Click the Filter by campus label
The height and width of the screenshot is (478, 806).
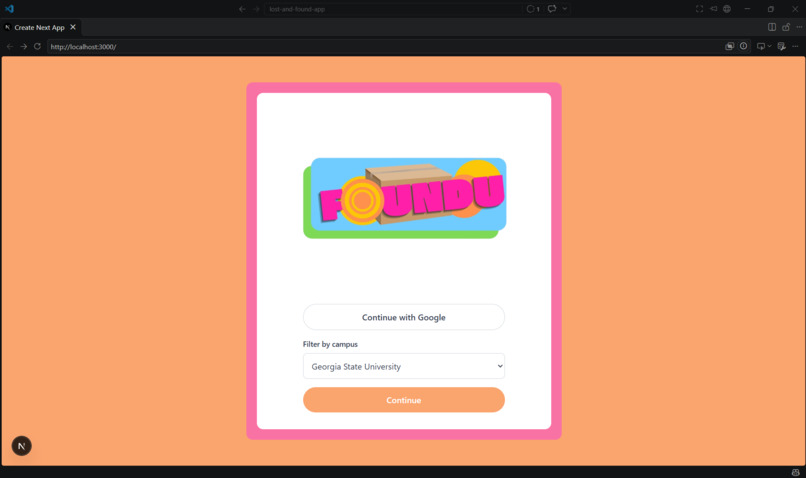[330, 344]
